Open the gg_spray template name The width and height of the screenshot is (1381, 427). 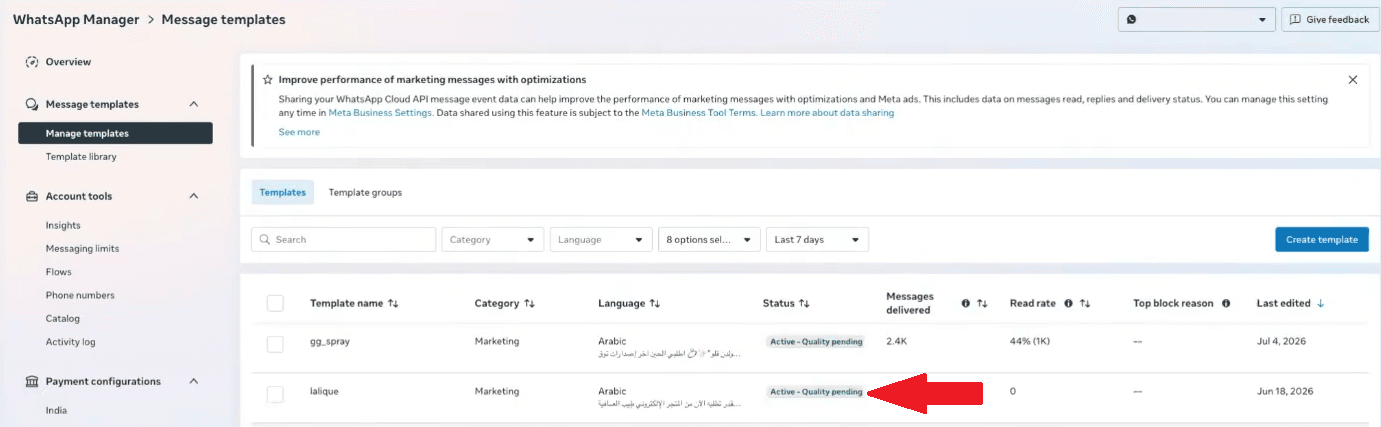point(330,342)
